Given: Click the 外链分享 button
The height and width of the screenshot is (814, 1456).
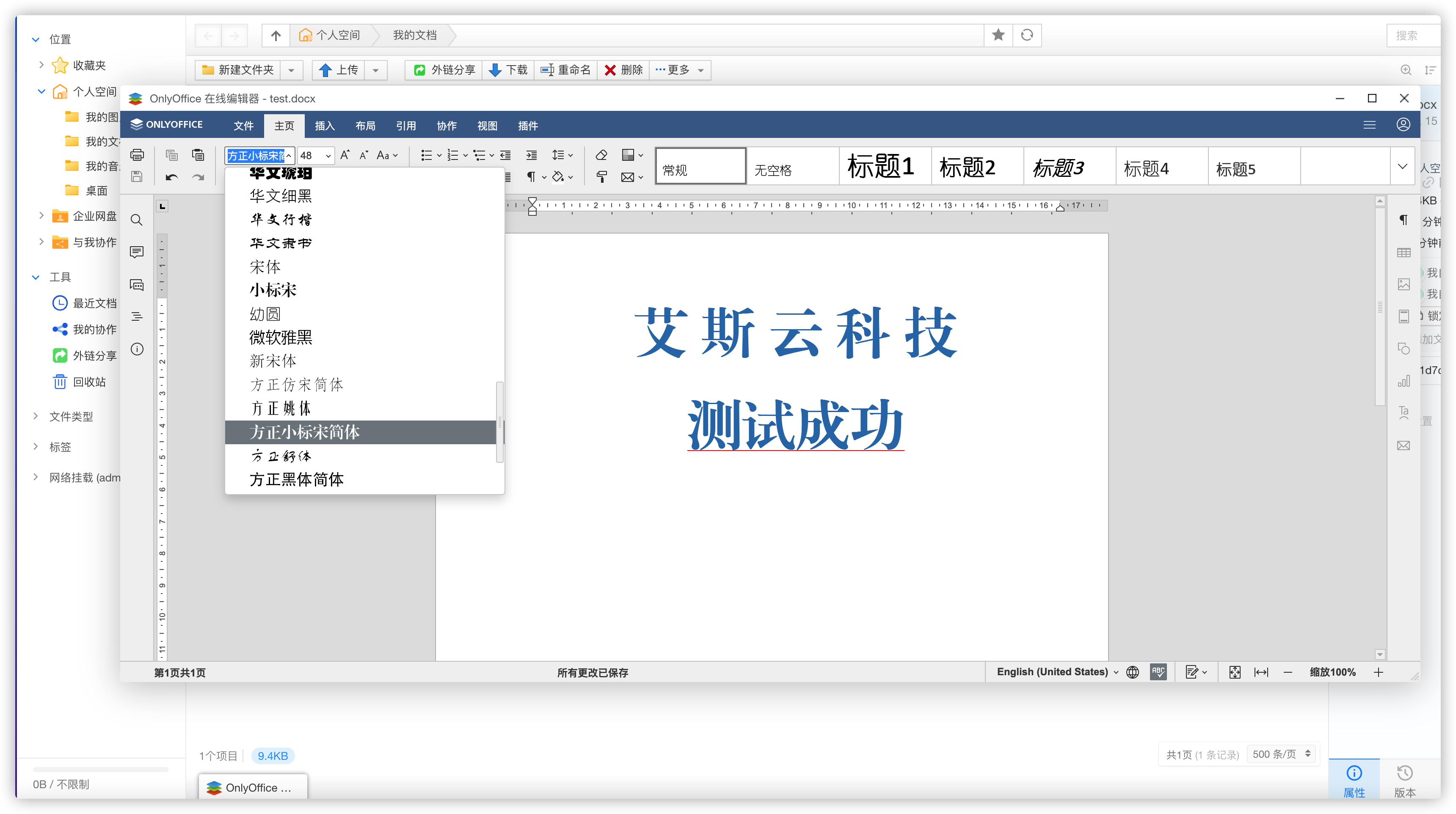Looking at the screenshot, I should (x=444, y=69).
